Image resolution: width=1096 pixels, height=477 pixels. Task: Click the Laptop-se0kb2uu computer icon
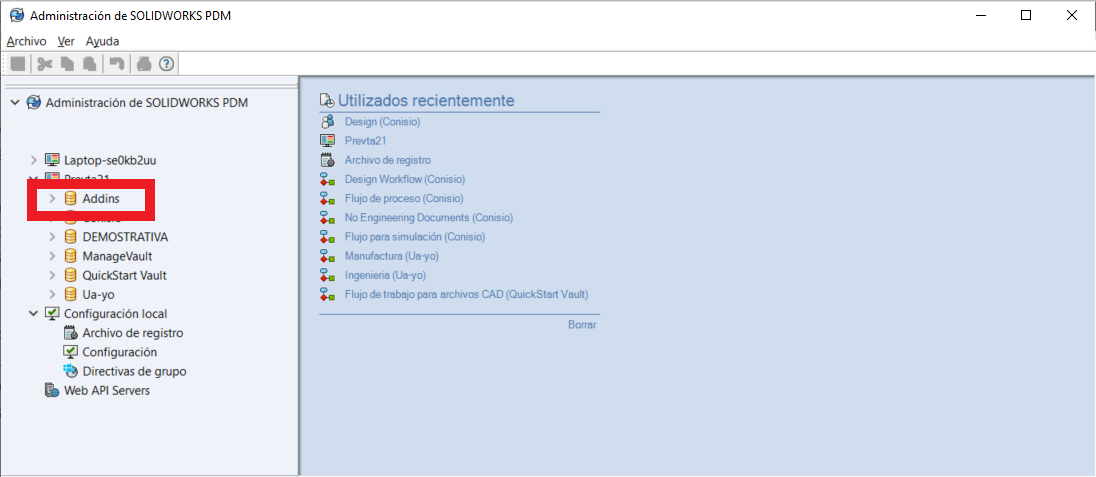(52, 159)
